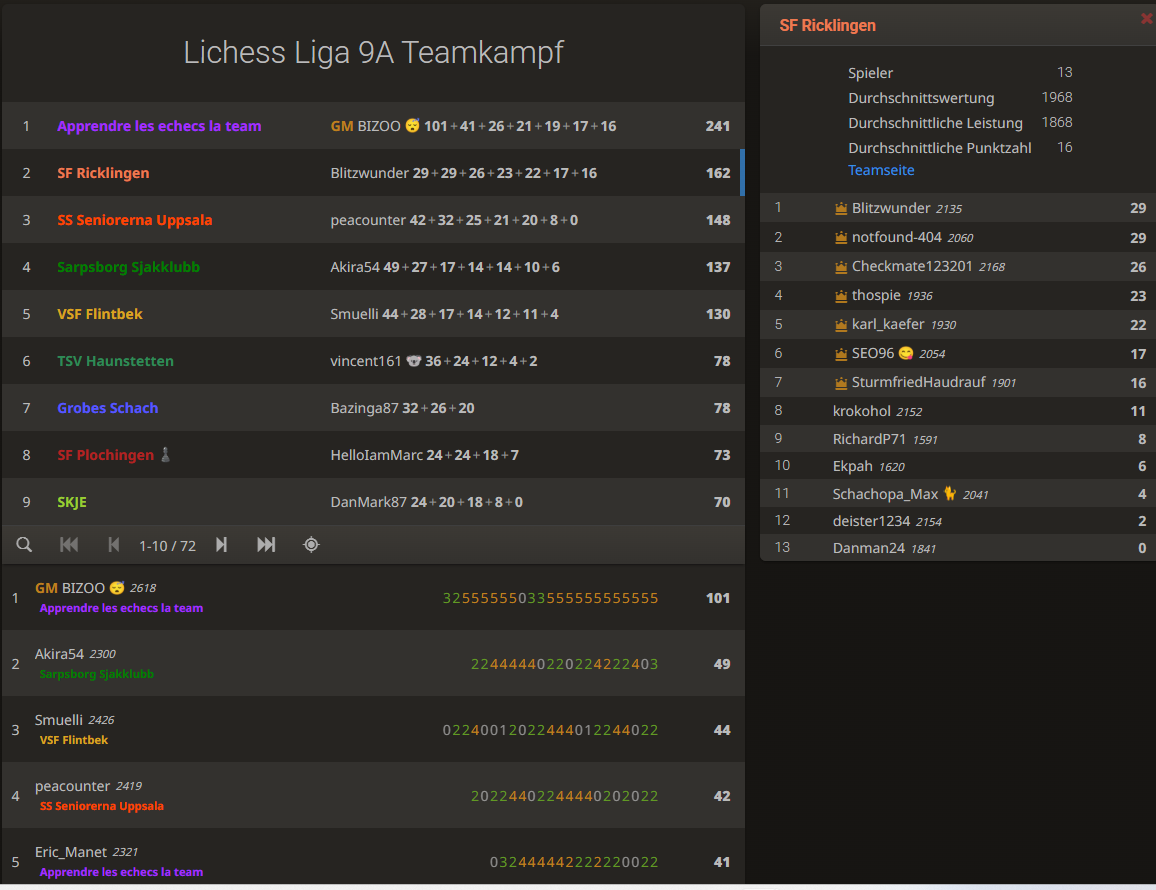Click crown icon beside notfound-404
The height and width of the screenshot is (890, 1156).
[x=840, y=237]
